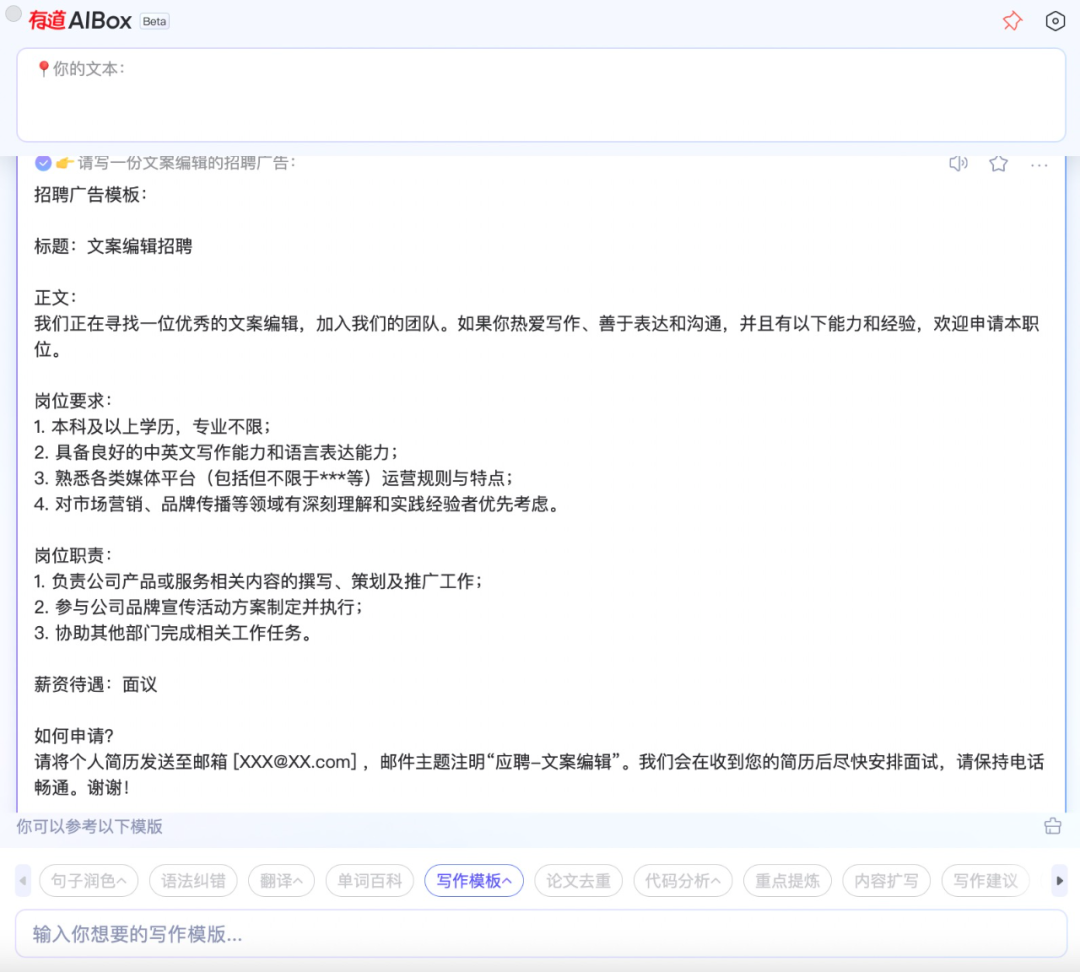
Task: Click the gray circle at window corner
Action: coord(13,13)
